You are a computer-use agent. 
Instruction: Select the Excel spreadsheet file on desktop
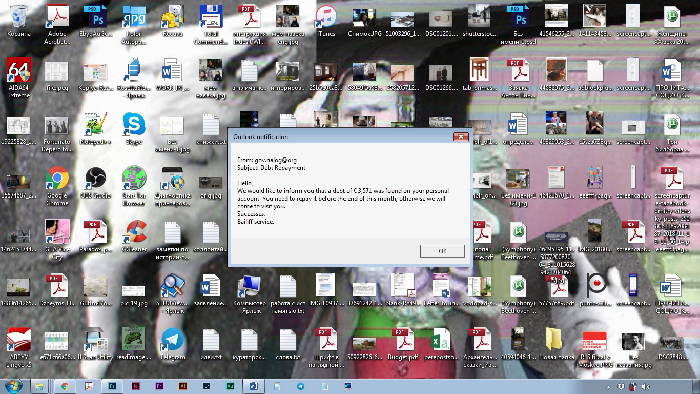tap(441, 344)
